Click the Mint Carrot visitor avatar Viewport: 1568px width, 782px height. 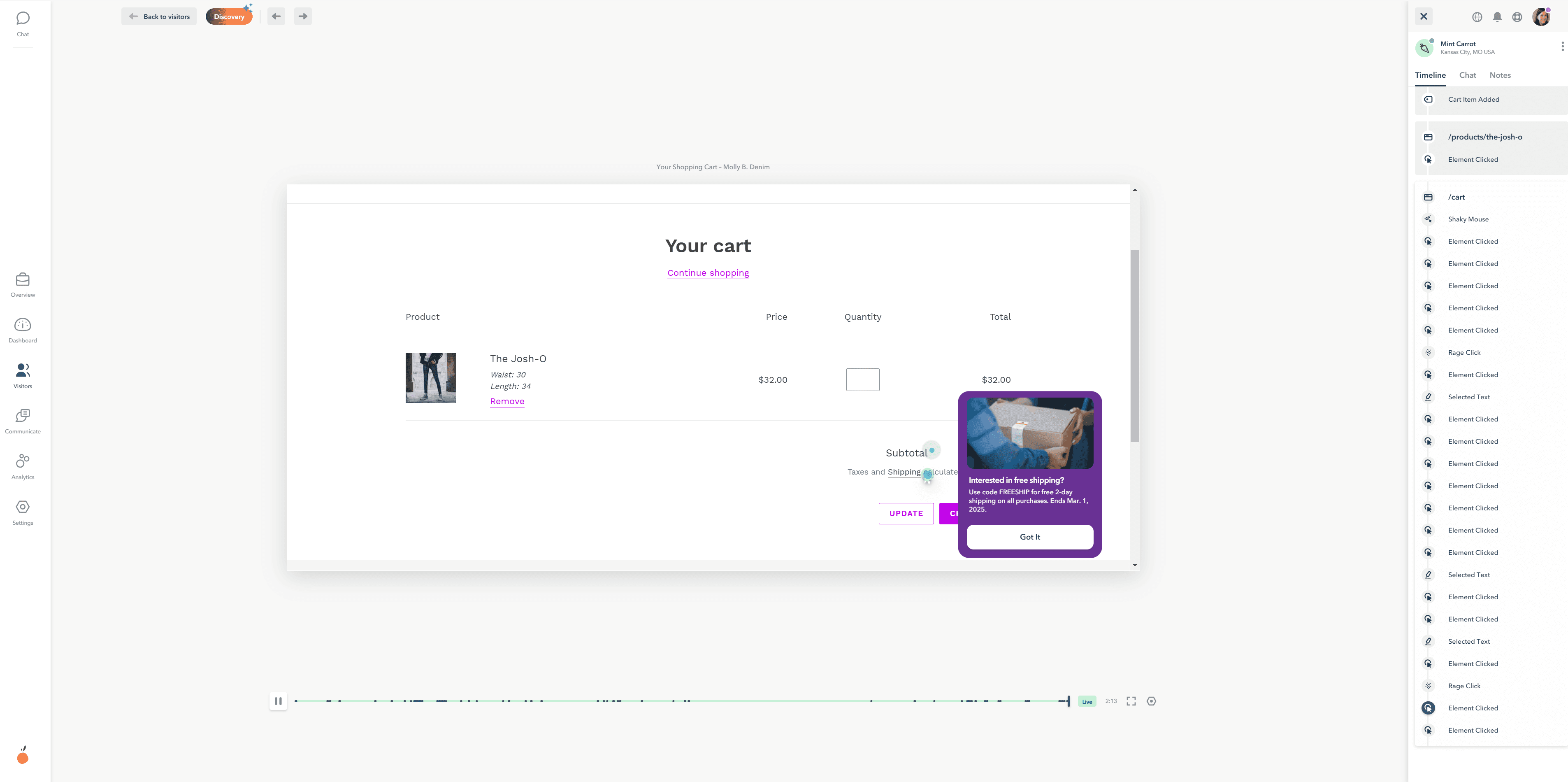1424,47
